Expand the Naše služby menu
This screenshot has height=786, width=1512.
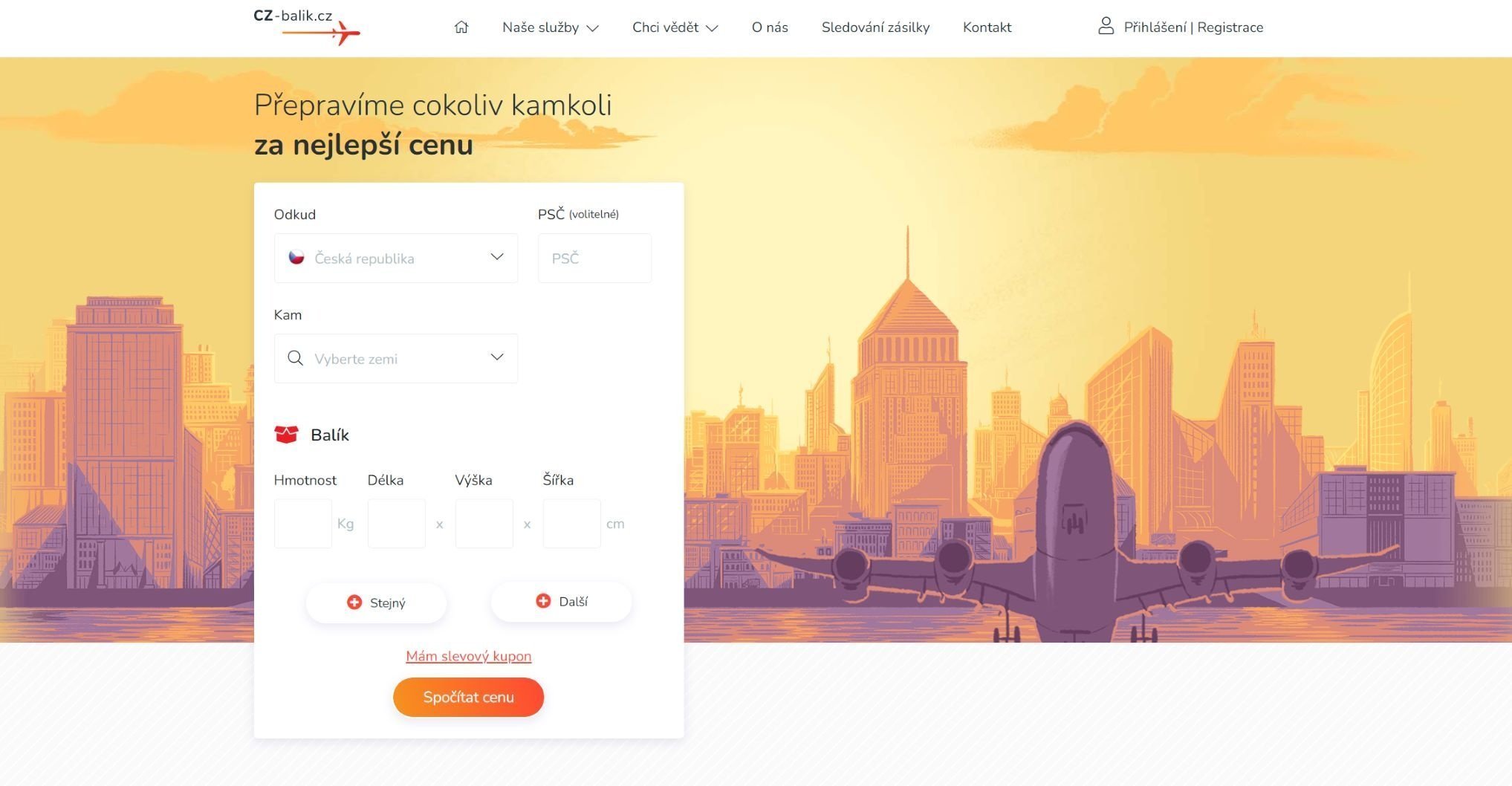point(550,27)
